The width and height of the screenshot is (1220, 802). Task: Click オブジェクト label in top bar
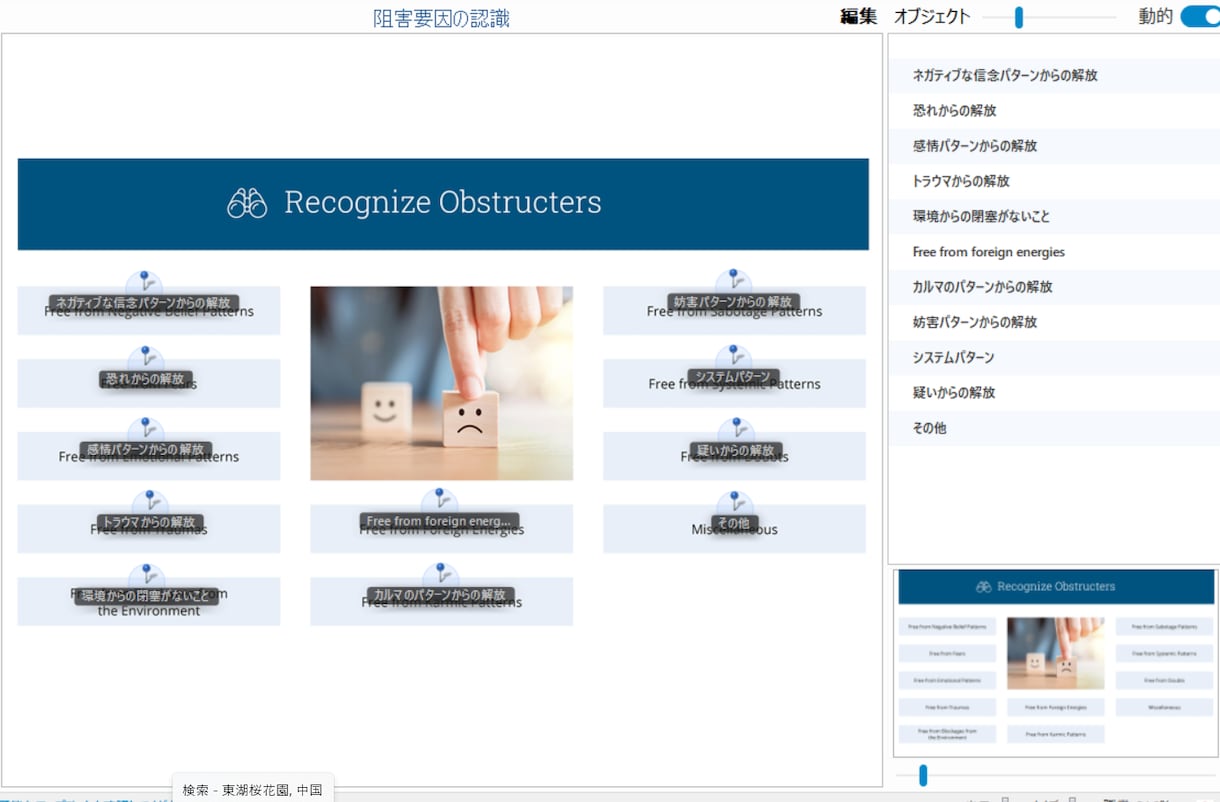932,16
